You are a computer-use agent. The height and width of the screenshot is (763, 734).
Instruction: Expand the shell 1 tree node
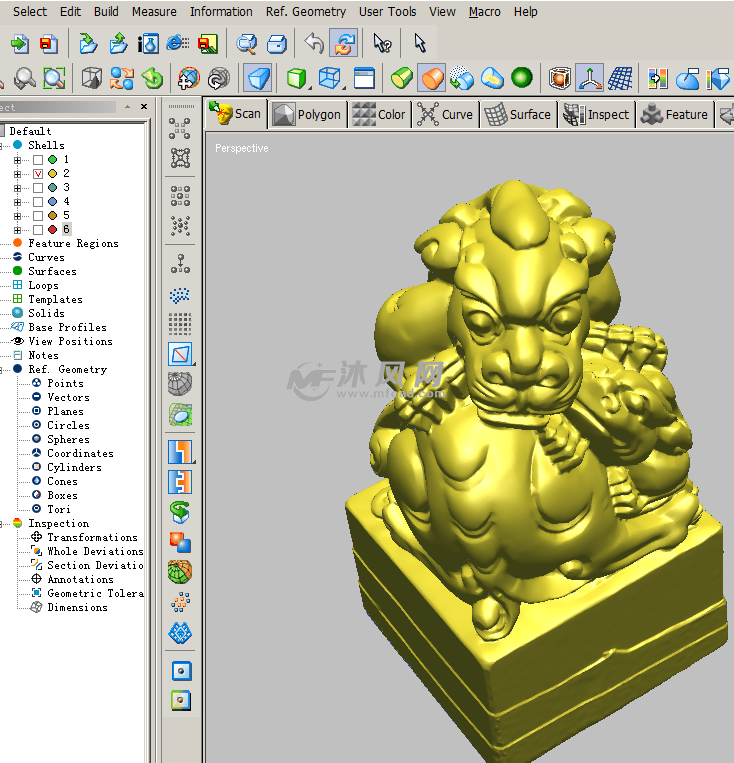click(17, 160)
